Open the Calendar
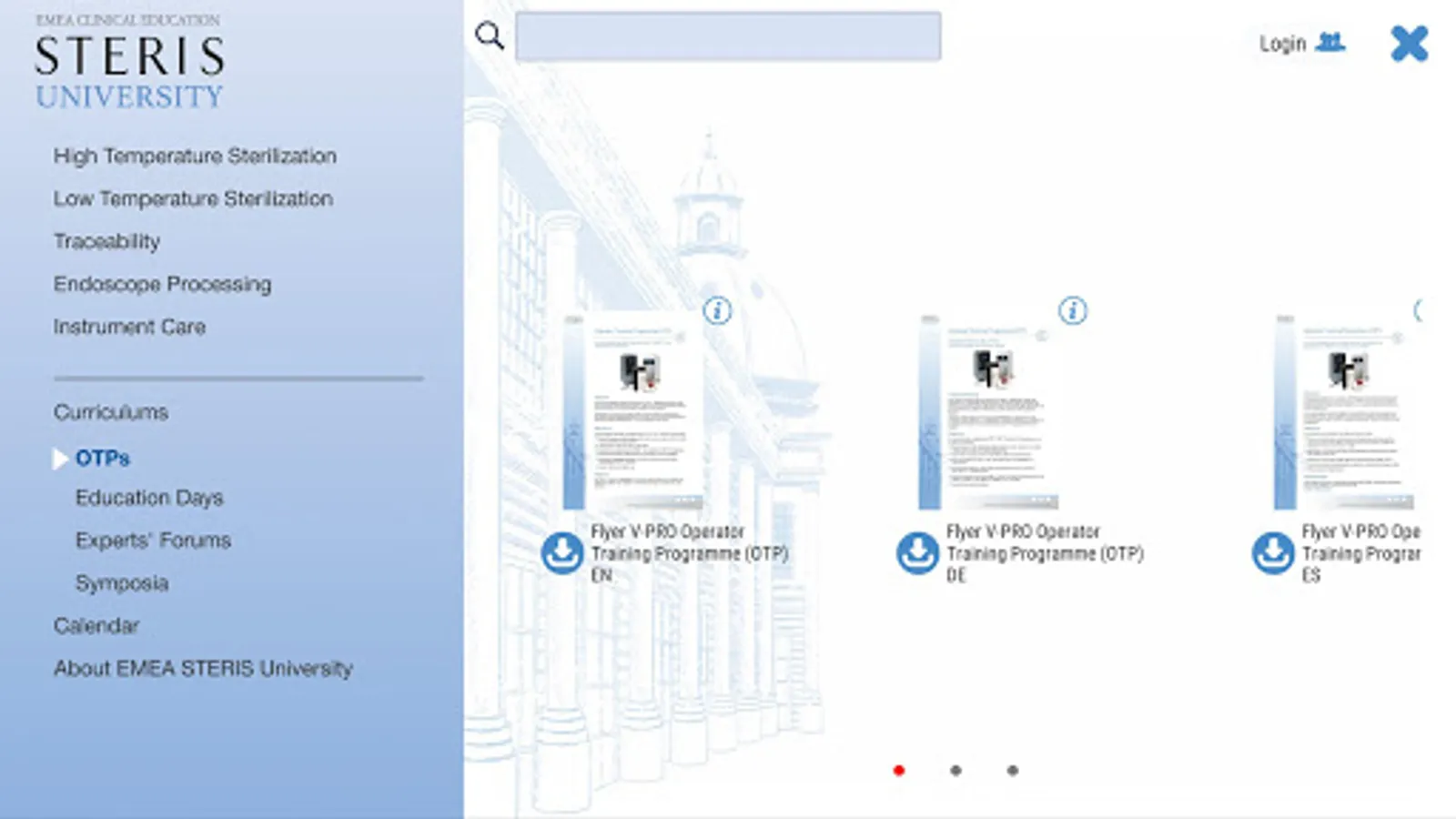The height and width of the screenshot is (819, 1456). tap(96, 626)
